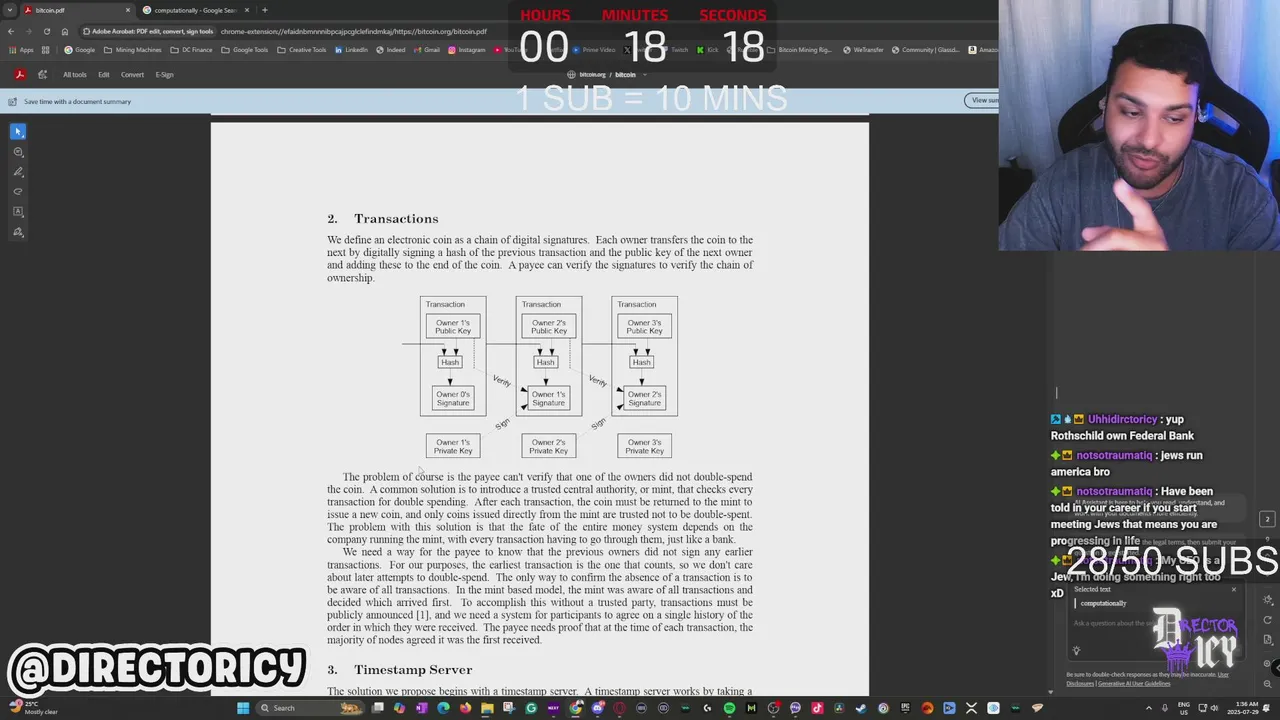The image size is (1280, 720).
Task: Select the arrow selection tool in Acrobat sidebar
Action: 18,132
